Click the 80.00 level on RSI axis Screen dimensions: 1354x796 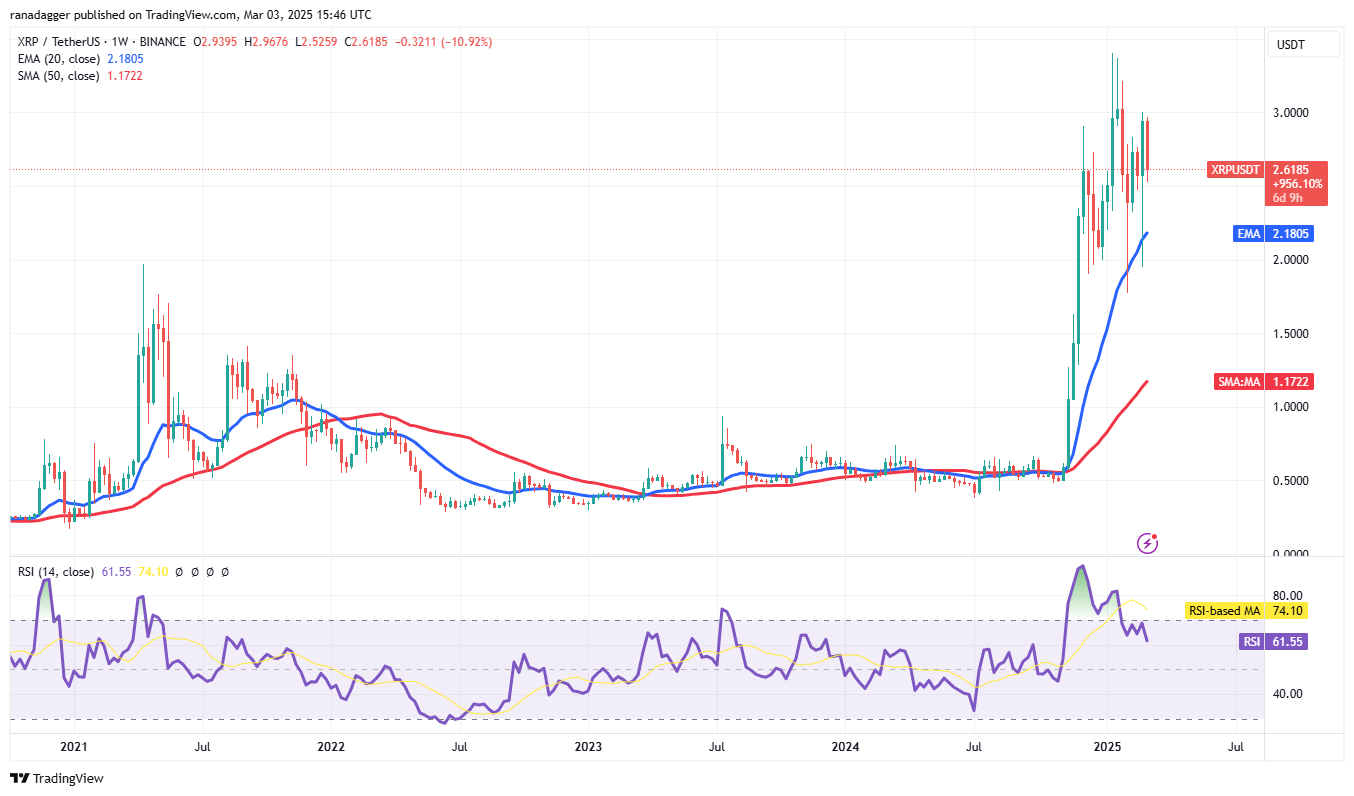(1289, 596)
